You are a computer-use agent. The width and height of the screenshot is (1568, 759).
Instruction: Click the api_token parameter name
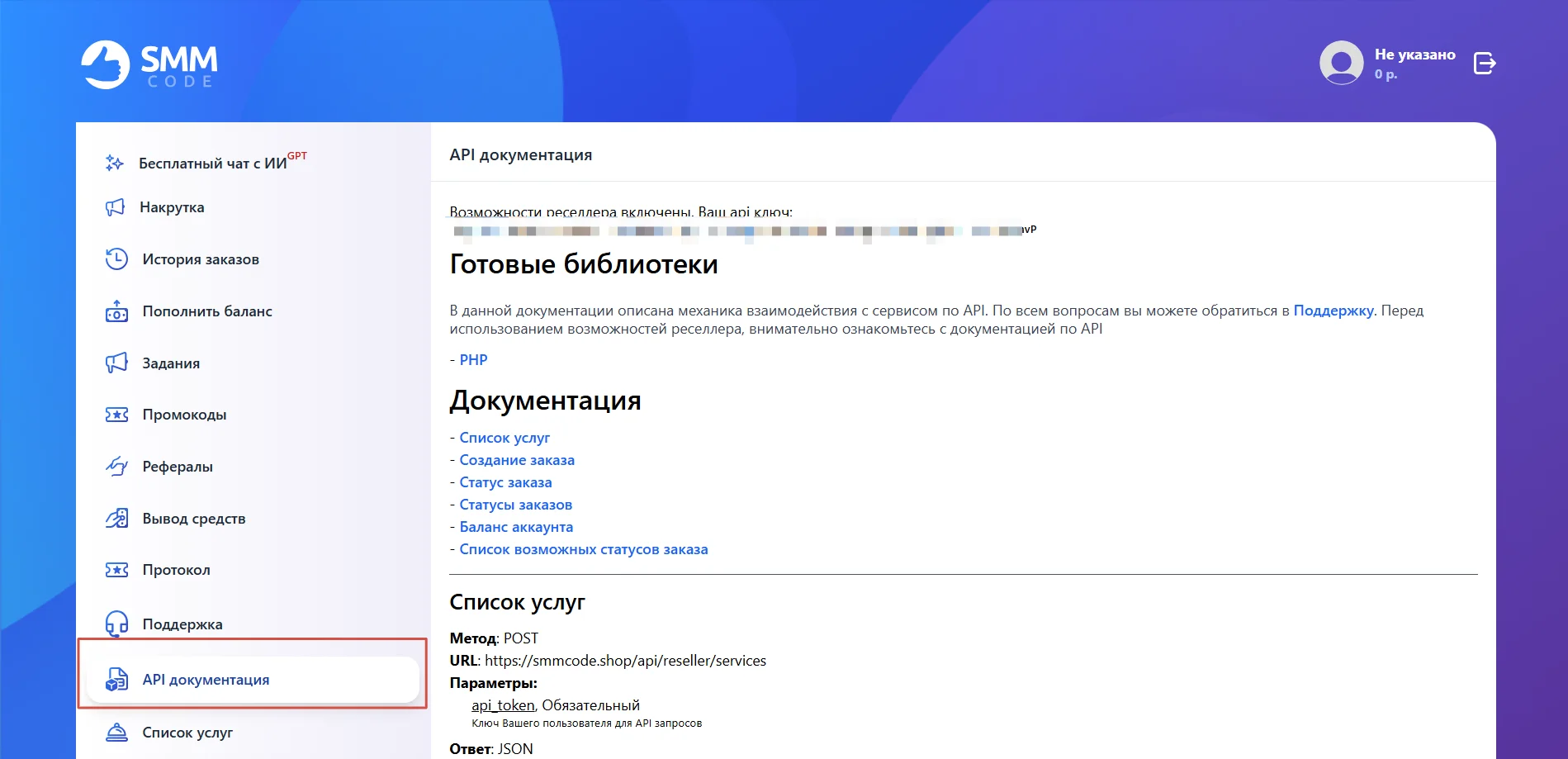coord(503,705)
